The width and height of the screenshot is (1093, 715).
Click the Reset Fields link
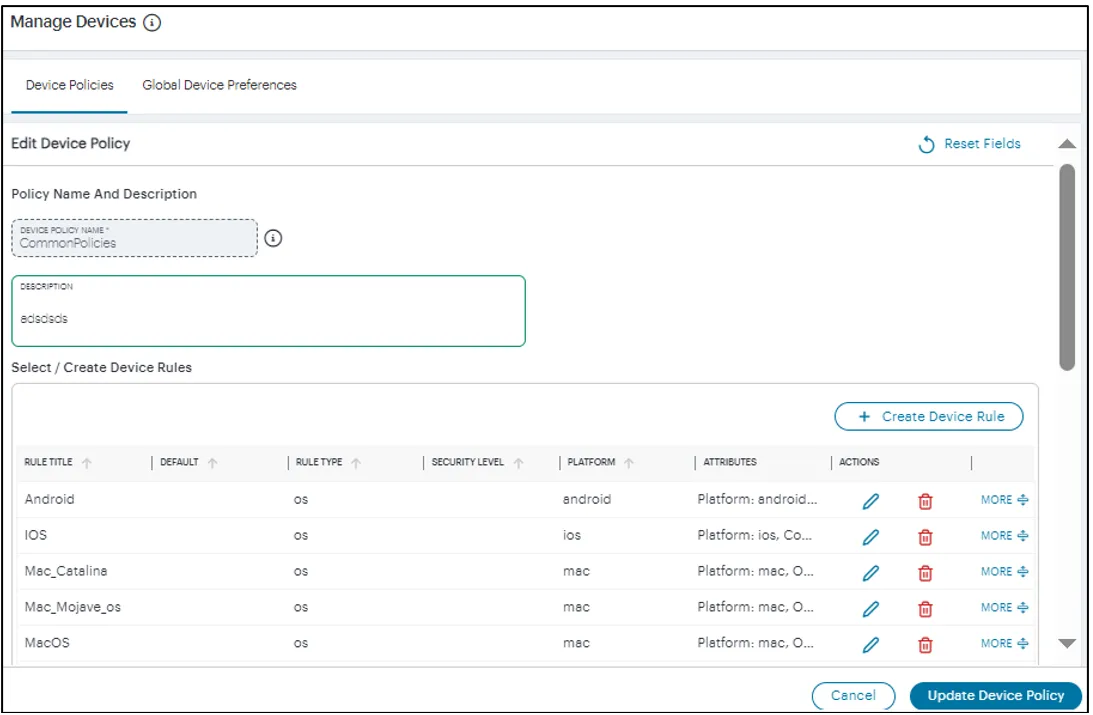point(982,144)
